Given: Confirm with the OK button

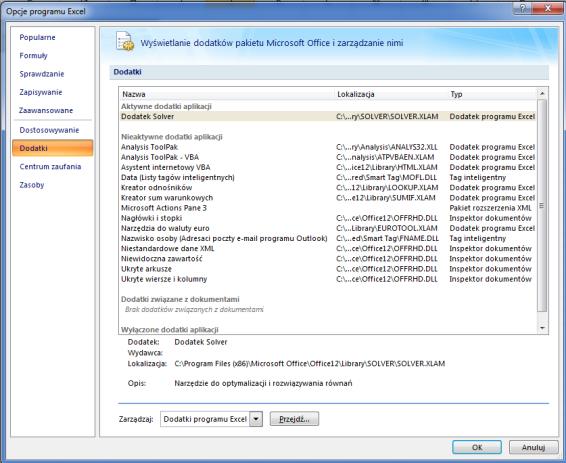Looking at the screenshot, I should [x=477, y=447].
